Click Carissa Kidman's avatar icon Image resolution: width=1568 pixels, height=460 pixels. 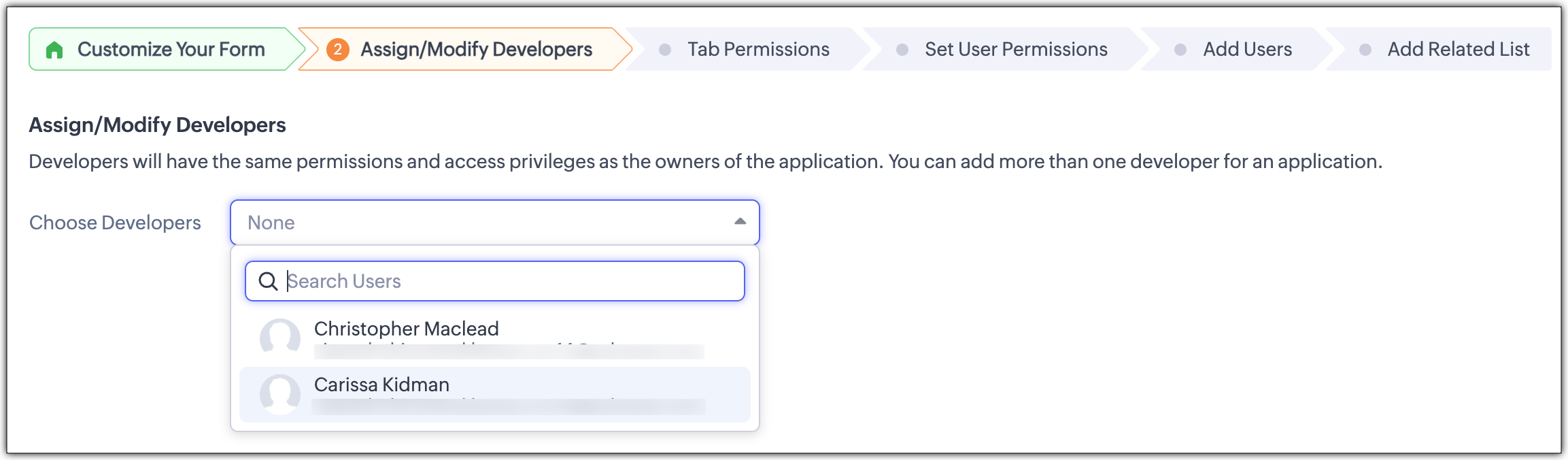(280, 394)
